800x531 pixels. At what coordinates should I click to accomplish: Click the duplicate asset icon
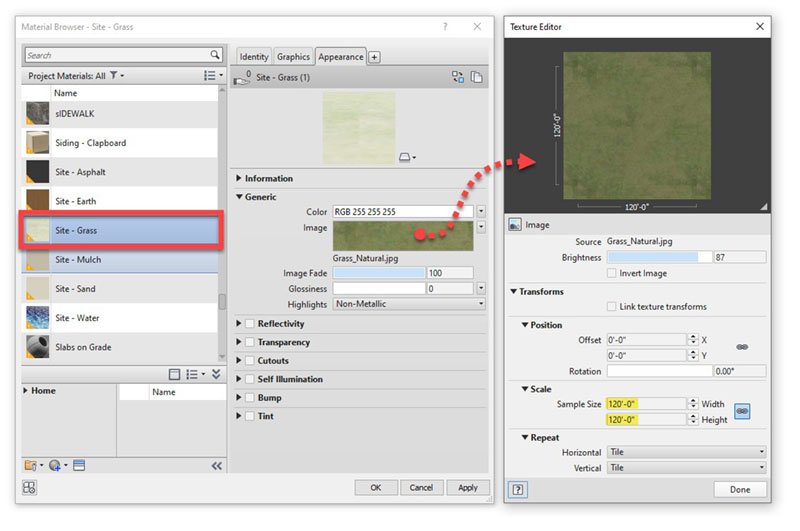[x=477, y=77]
